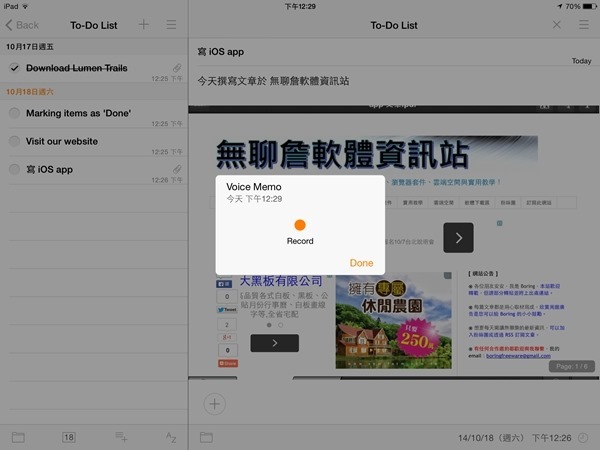Open farm advertisement image
Viewport: 600px width, 450px height.
point(393,321)
